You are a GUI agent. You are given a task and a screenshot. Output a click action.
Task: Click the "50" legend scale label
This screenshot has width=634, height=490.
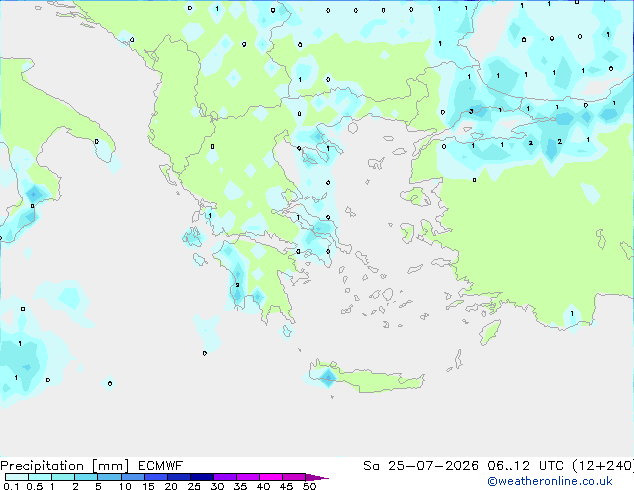point(310,486)
